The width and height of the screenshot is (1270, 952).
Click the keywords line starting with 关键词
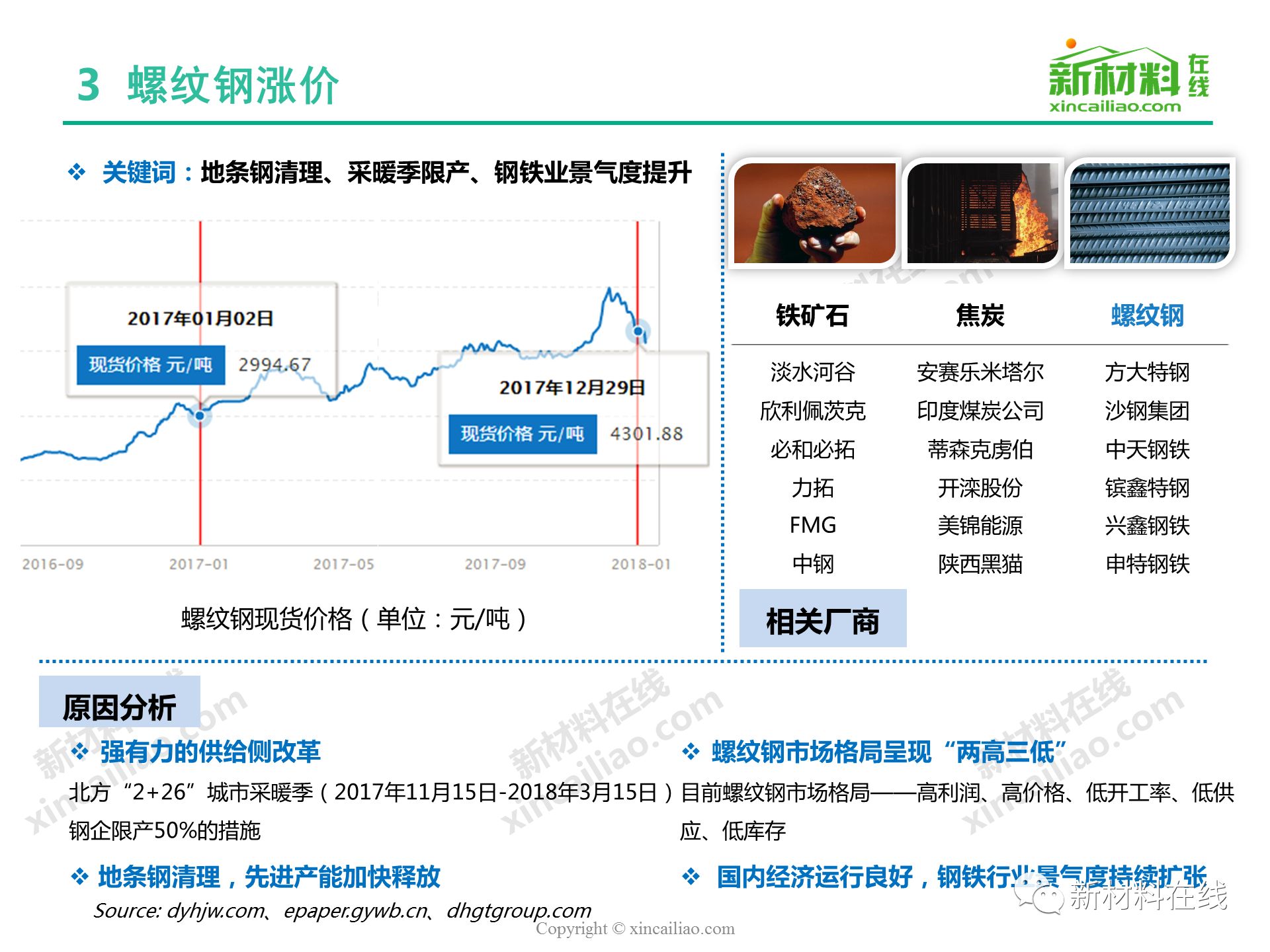pos(397,172)
